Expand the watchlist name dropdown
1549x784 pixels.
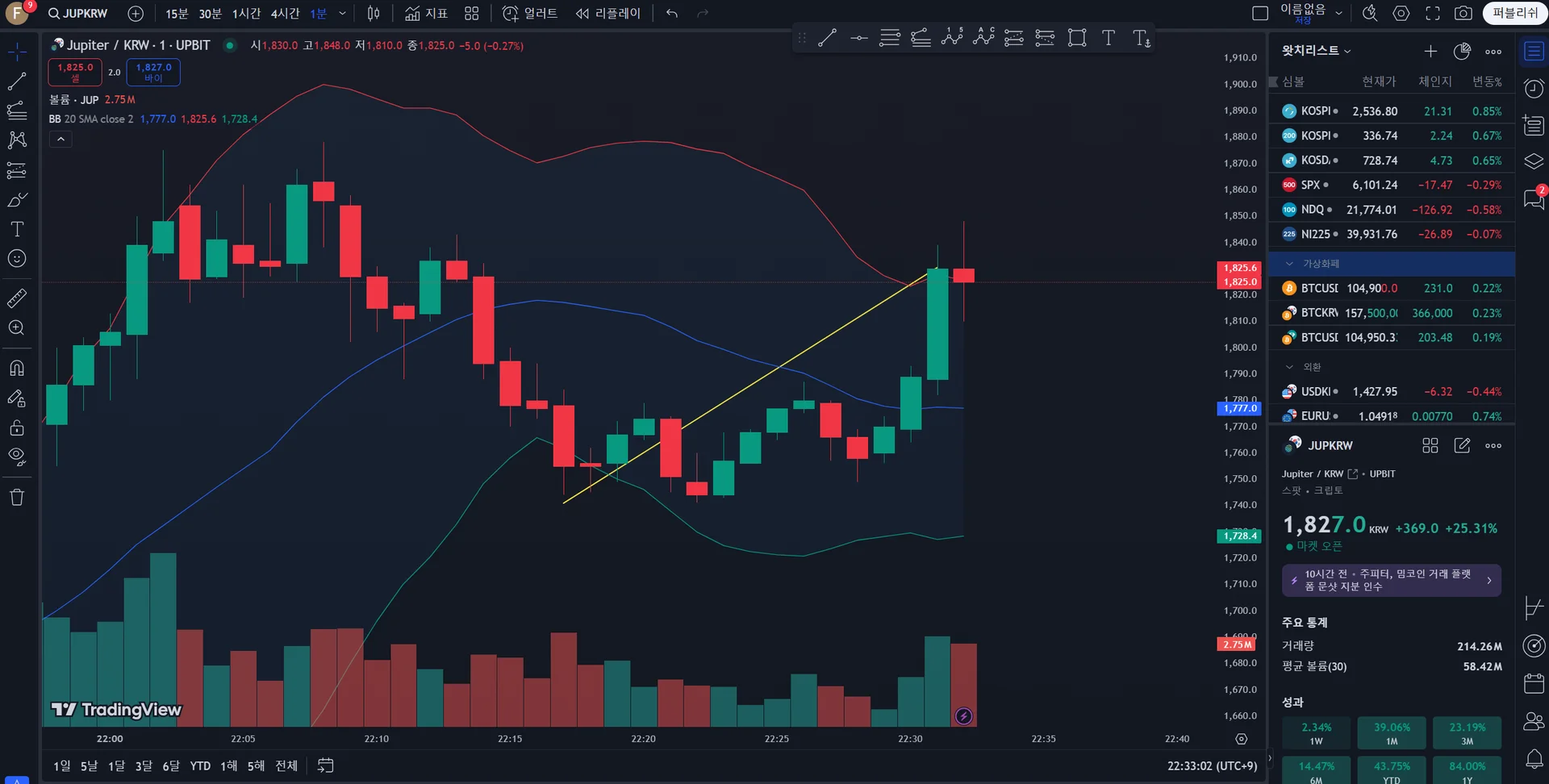1317,51
